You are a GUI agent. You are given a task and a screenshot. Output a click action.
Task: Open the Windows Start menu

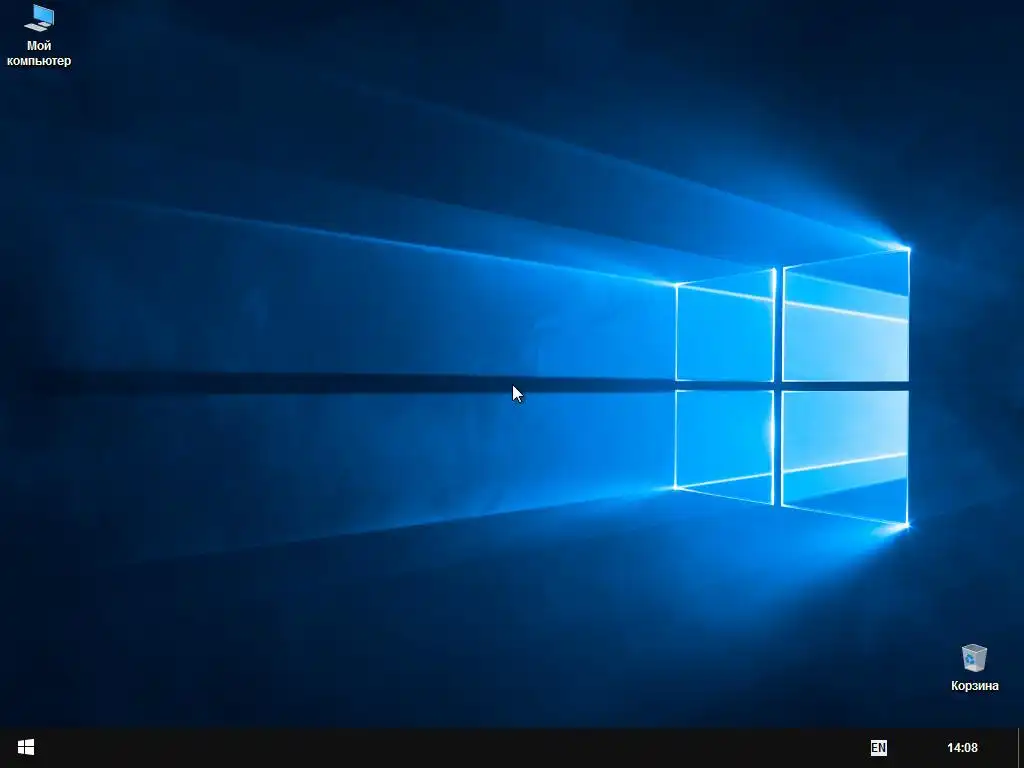(x=25, y=747)
